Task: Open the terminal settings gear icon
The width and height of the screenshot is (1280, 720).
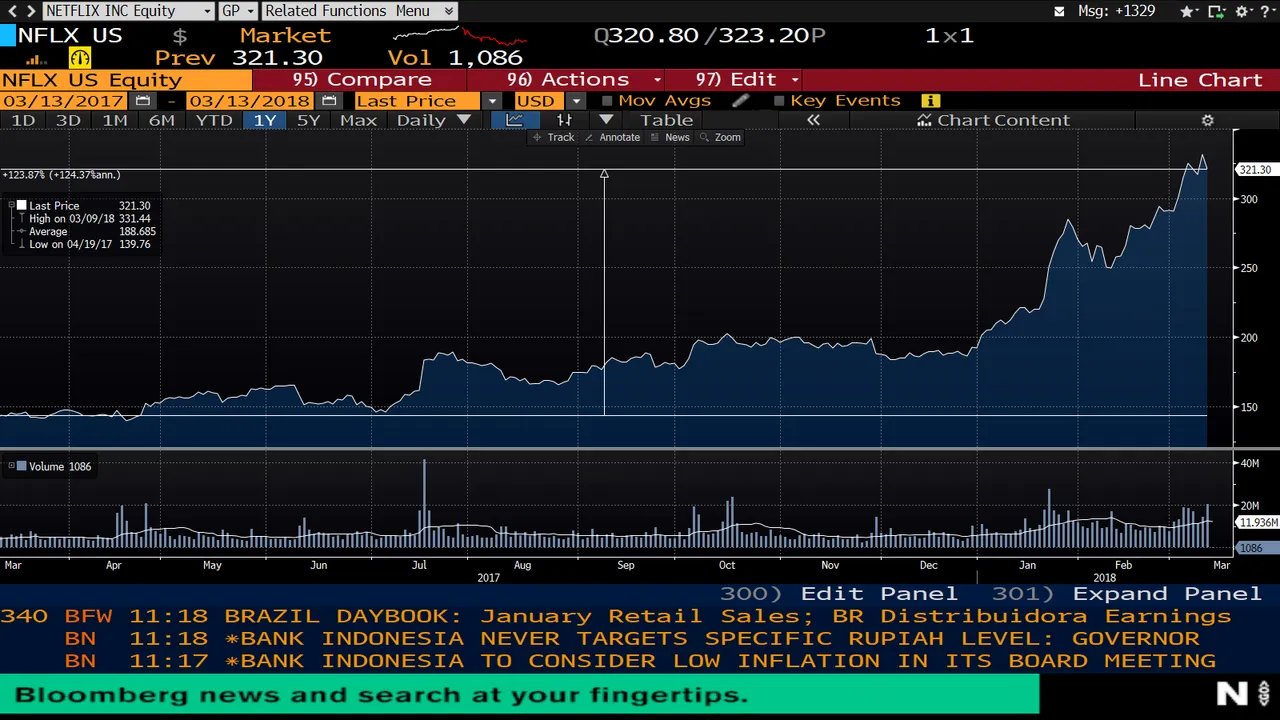Action: point(1243,11)
